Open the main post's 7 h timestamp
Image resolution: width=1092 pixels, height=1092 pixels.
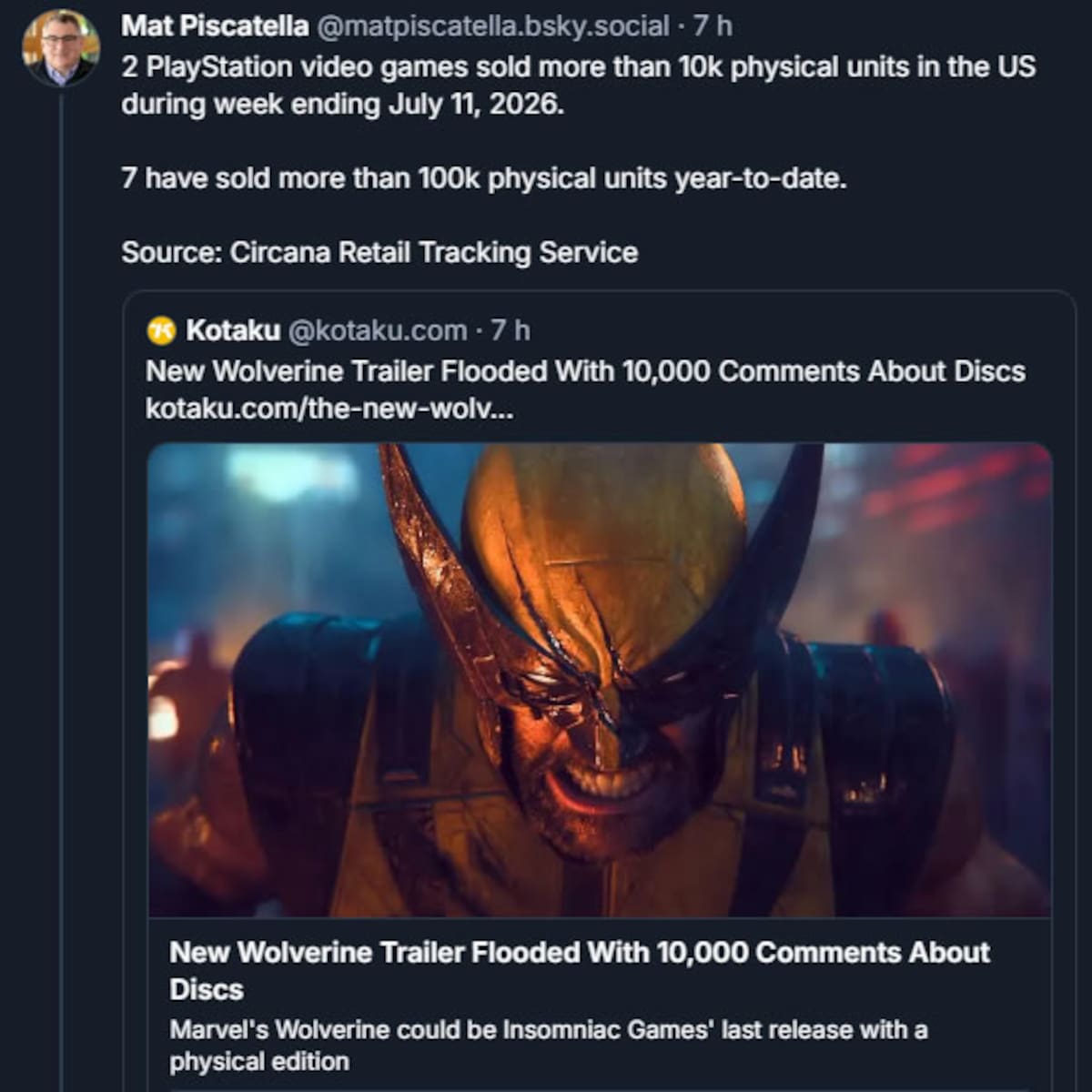(713, 26)
